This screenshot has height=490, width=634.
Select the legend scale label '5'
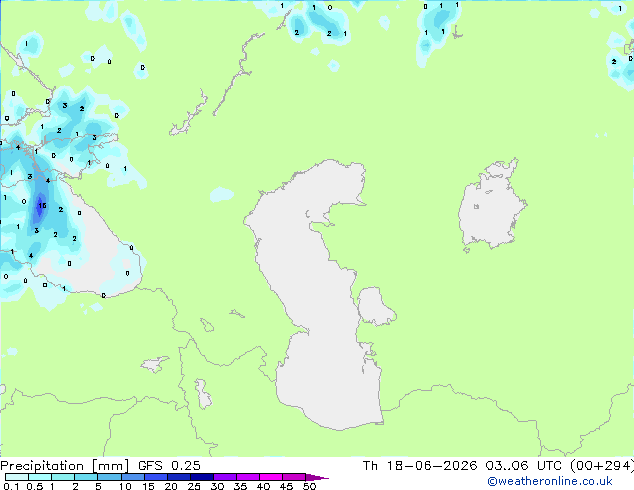(98, 486)
